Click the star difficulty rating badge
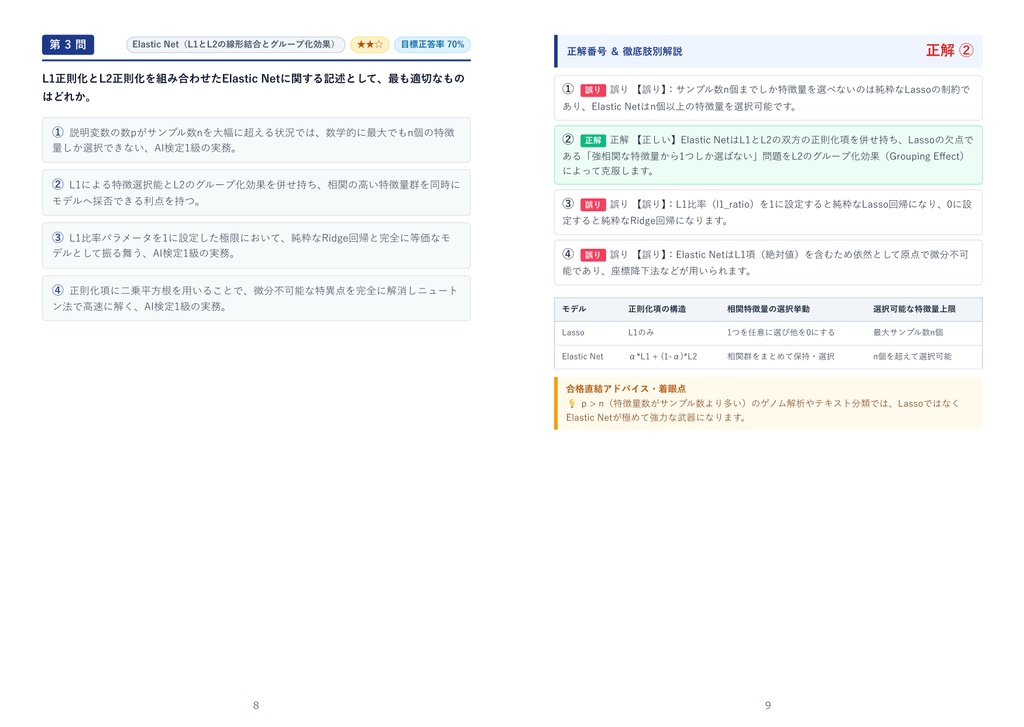This screenshot has height=727, width=1024. point(370,44)
